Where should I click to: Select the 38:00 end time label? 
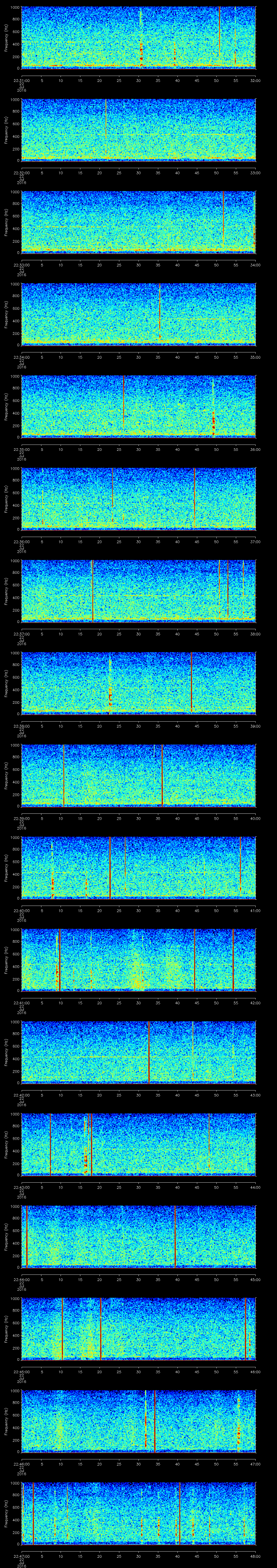pos(255,634)
